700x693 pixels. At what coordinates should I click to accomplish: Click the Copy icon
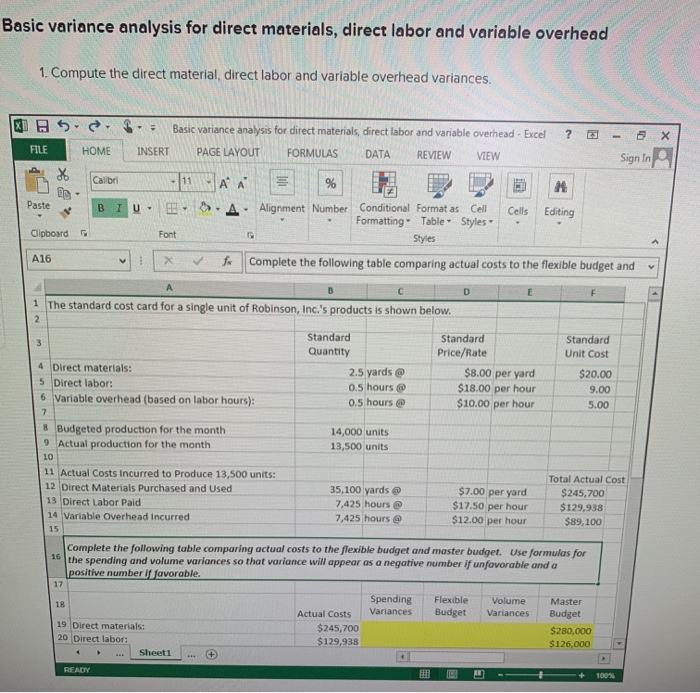click(64, 193)
